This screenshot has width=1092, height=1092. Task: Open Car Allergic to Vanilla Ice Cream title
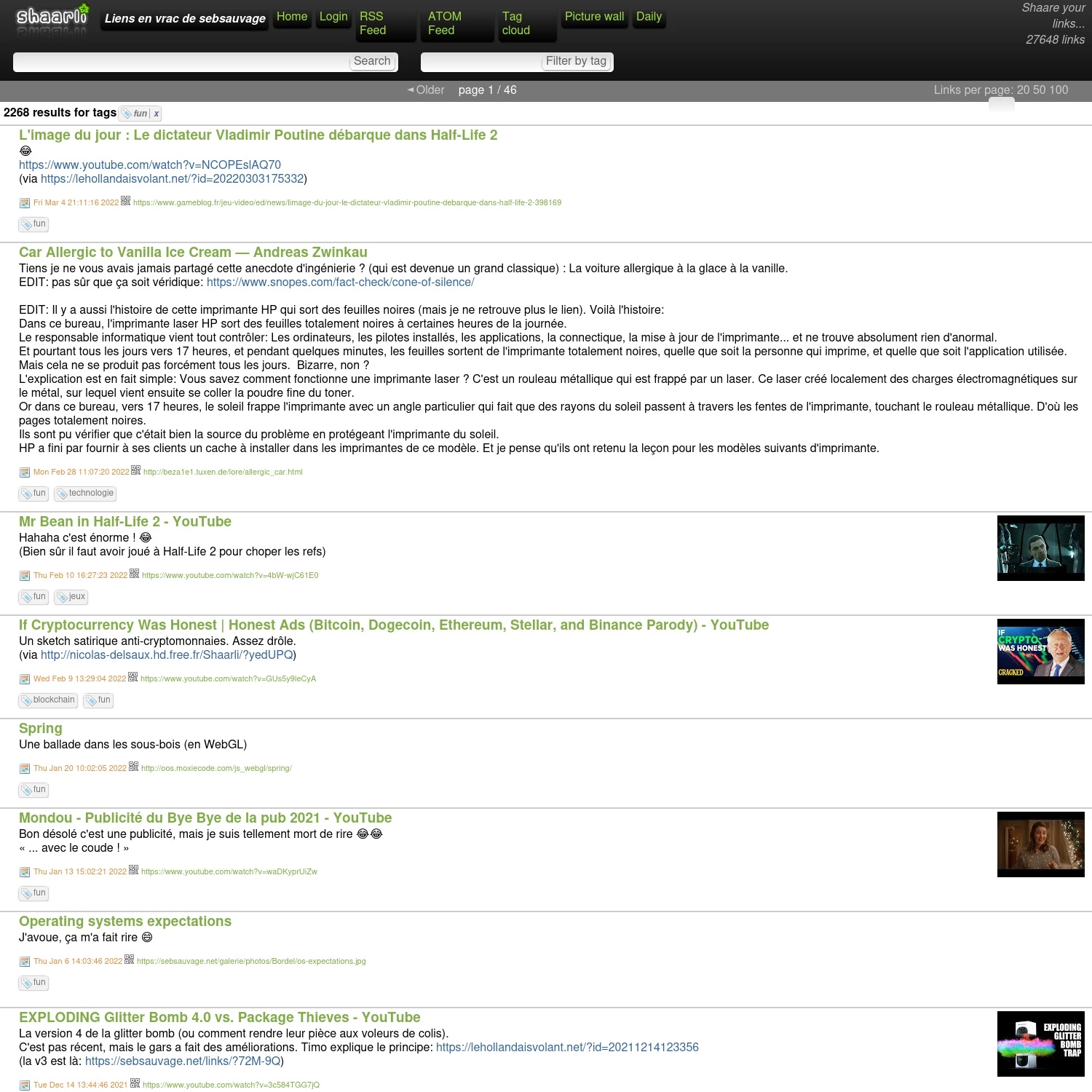pyautogui.click(x=193, y=253)
